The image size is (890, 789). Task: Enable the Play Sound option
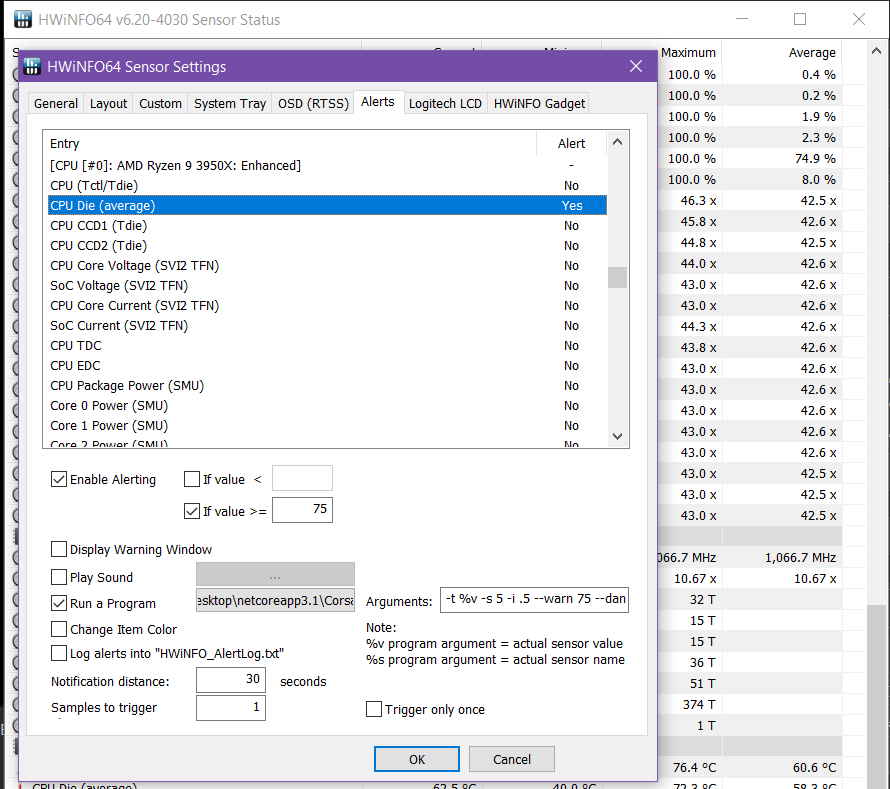(x=59, y=577)
